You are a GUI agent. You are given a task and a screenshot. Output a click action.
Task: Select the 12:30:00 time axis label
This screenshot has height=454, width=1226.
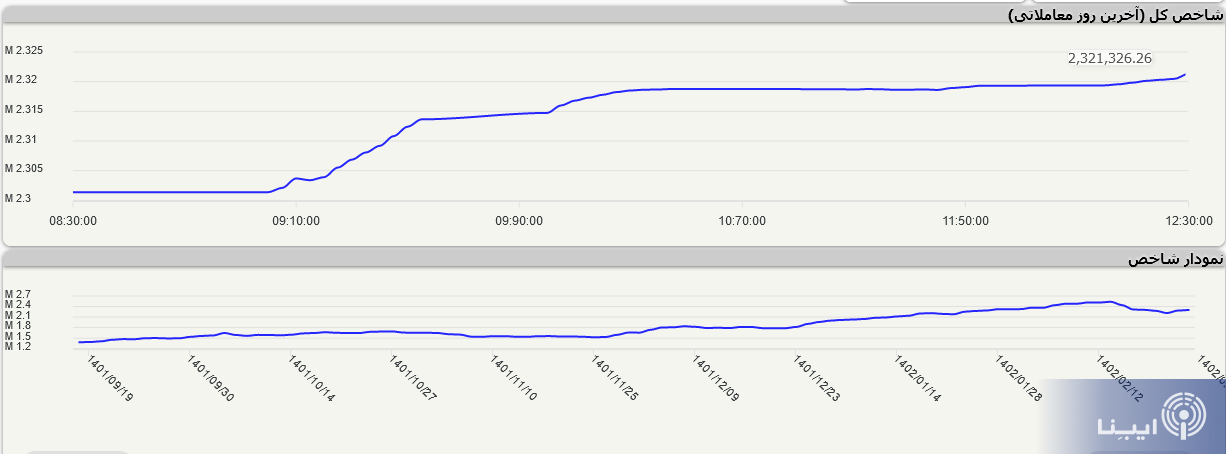pos(1186,220)
